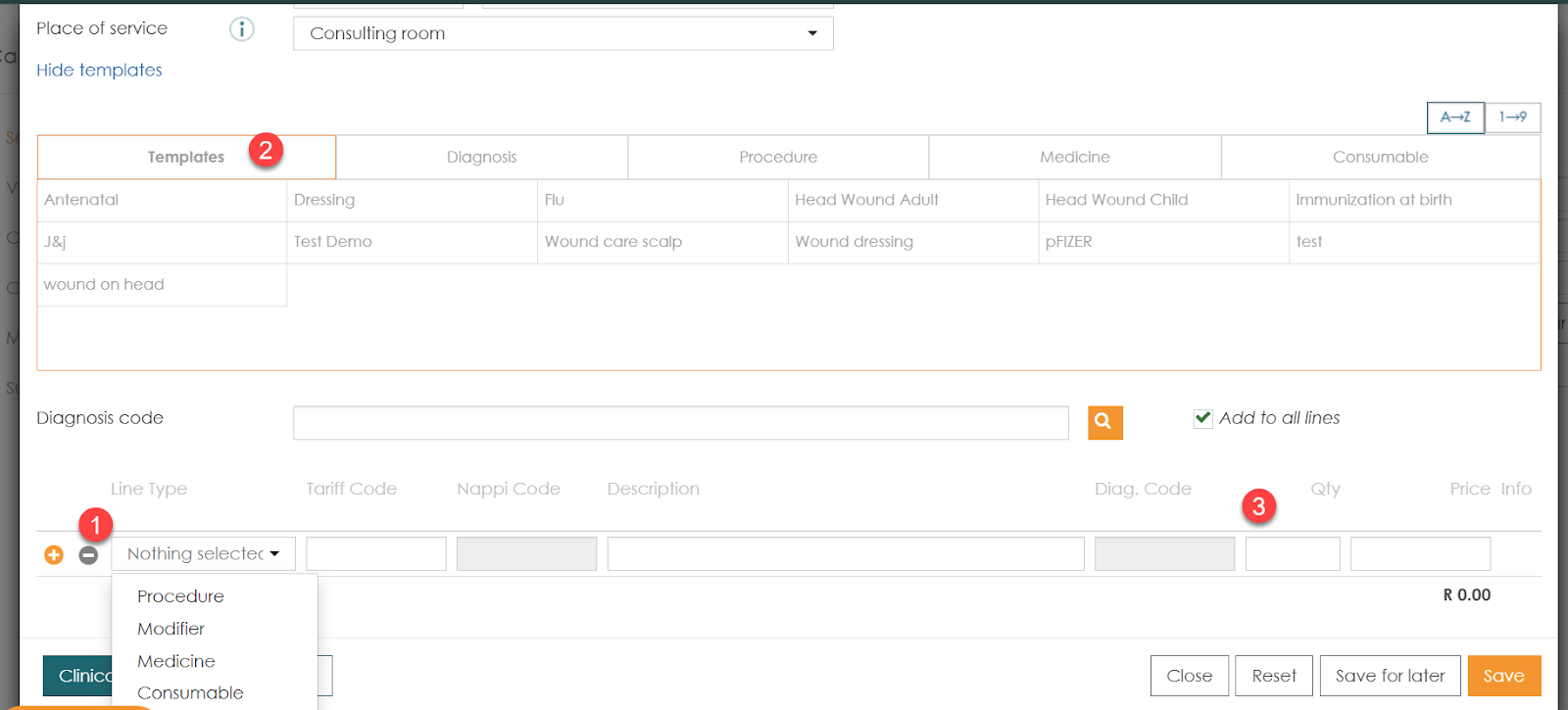Choose Procedure from the line type list

(x=180, y=596)
